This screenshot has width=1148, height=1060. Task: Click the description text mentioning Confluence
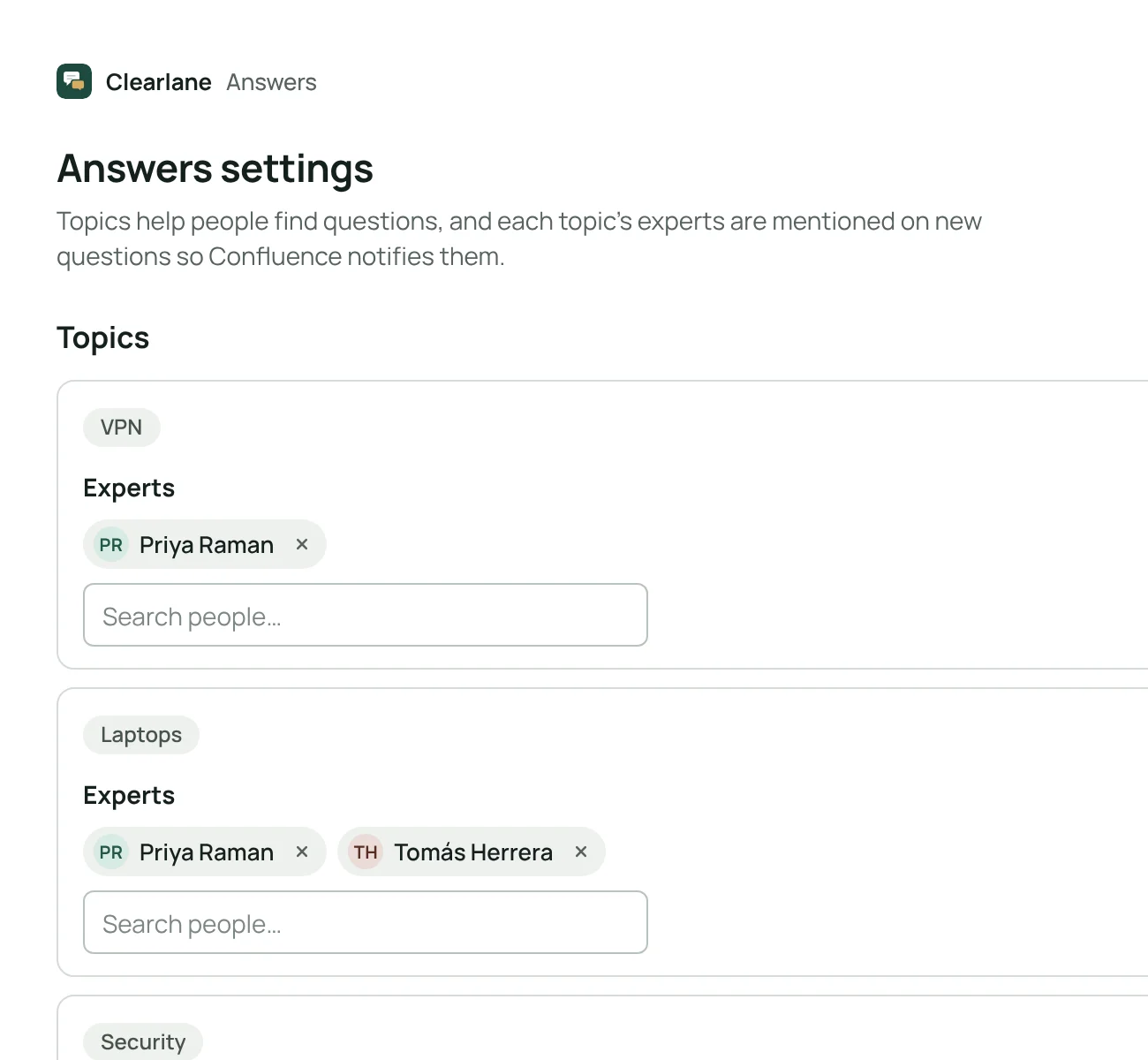tap(519, 238)
